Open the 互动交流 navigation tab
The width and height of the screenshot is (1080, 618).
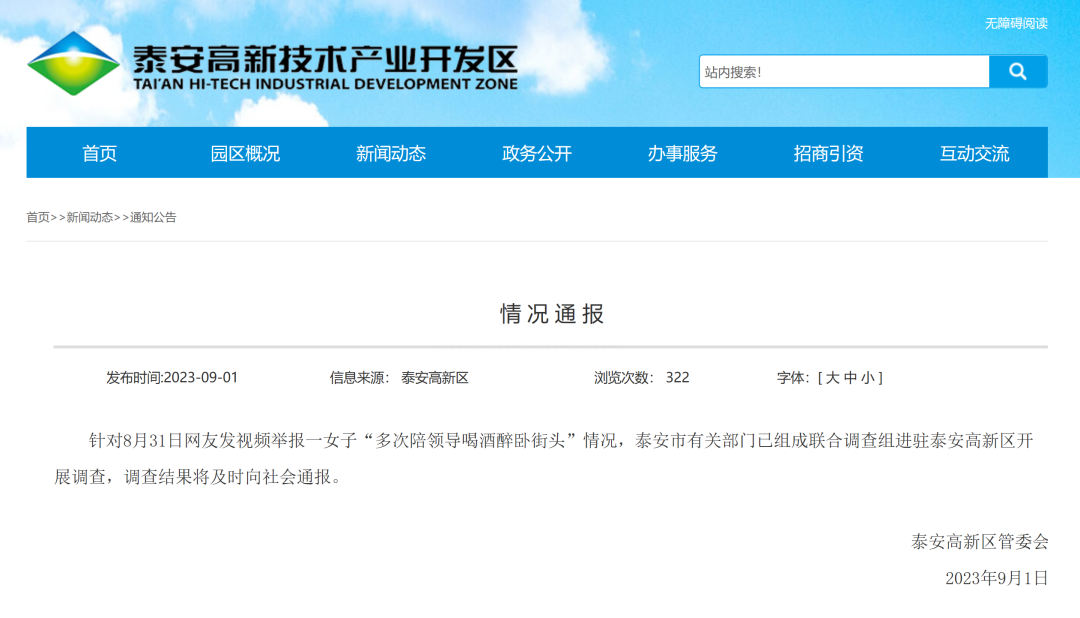pos(975,153)
